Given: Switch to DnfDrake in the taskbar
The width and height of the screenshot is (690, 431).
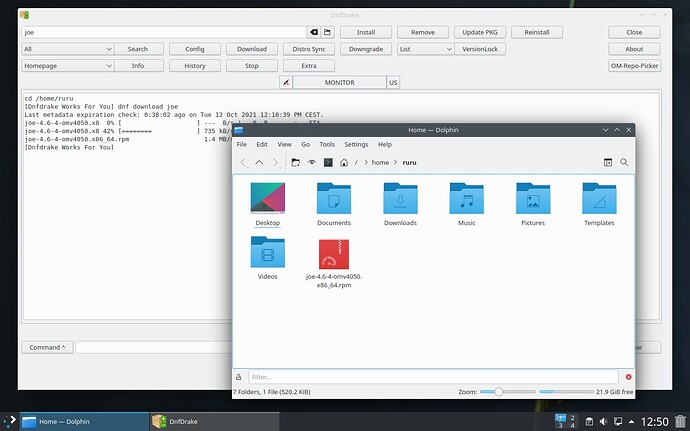Looking at the screenshot, I should click(x=215, y=421).
